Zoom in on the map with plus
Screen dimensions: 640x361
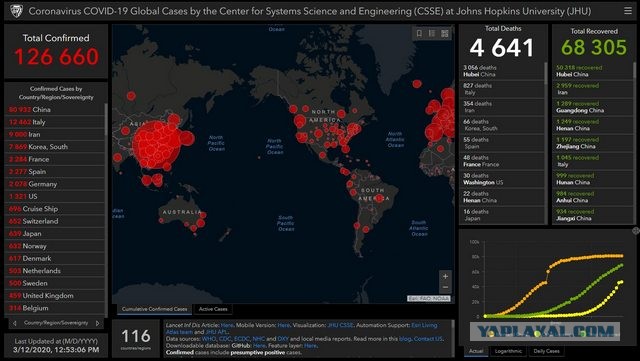(445, 276)
